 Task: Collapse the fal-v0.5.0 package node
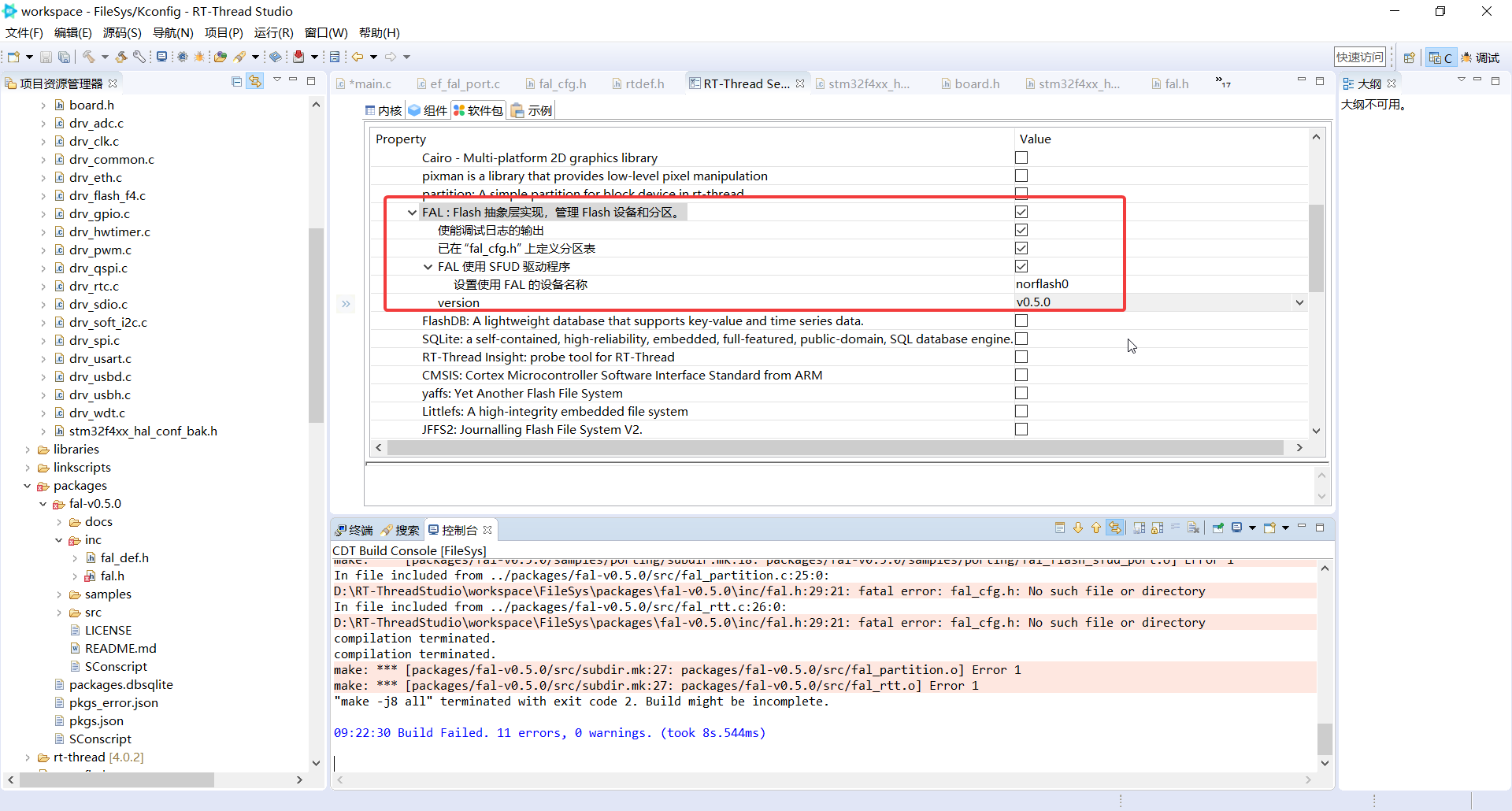click(43, 503)
